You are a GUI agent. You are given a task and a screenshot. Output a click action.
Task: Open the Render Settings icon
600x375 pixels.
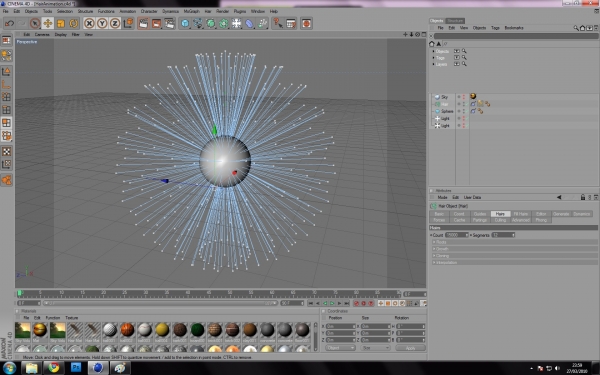click(x=170, y=23)
